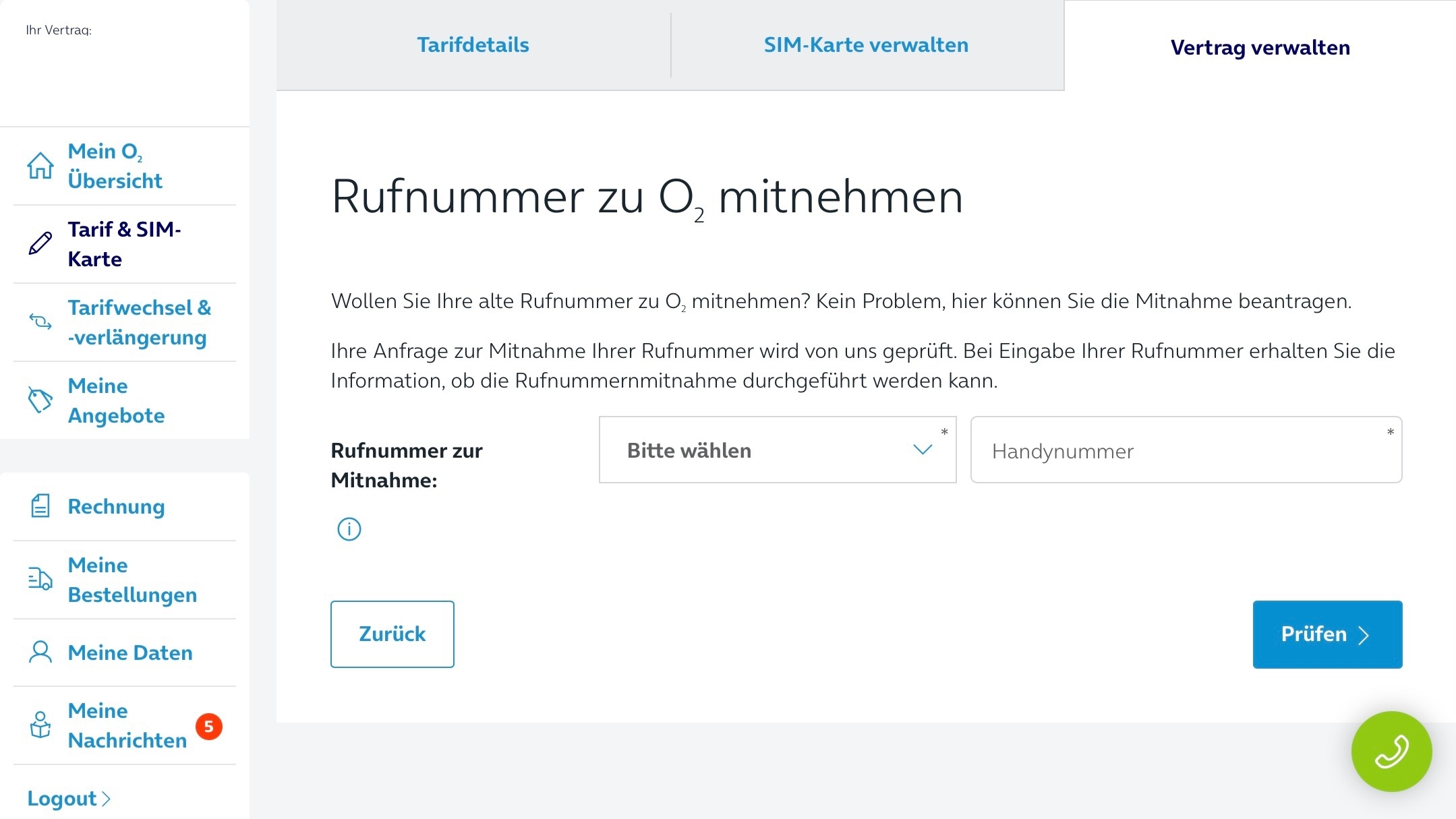1456x819 pixels.
Task: Click the chevron arrow in the Prüfen button
Action: click(x=1364, y=636)
